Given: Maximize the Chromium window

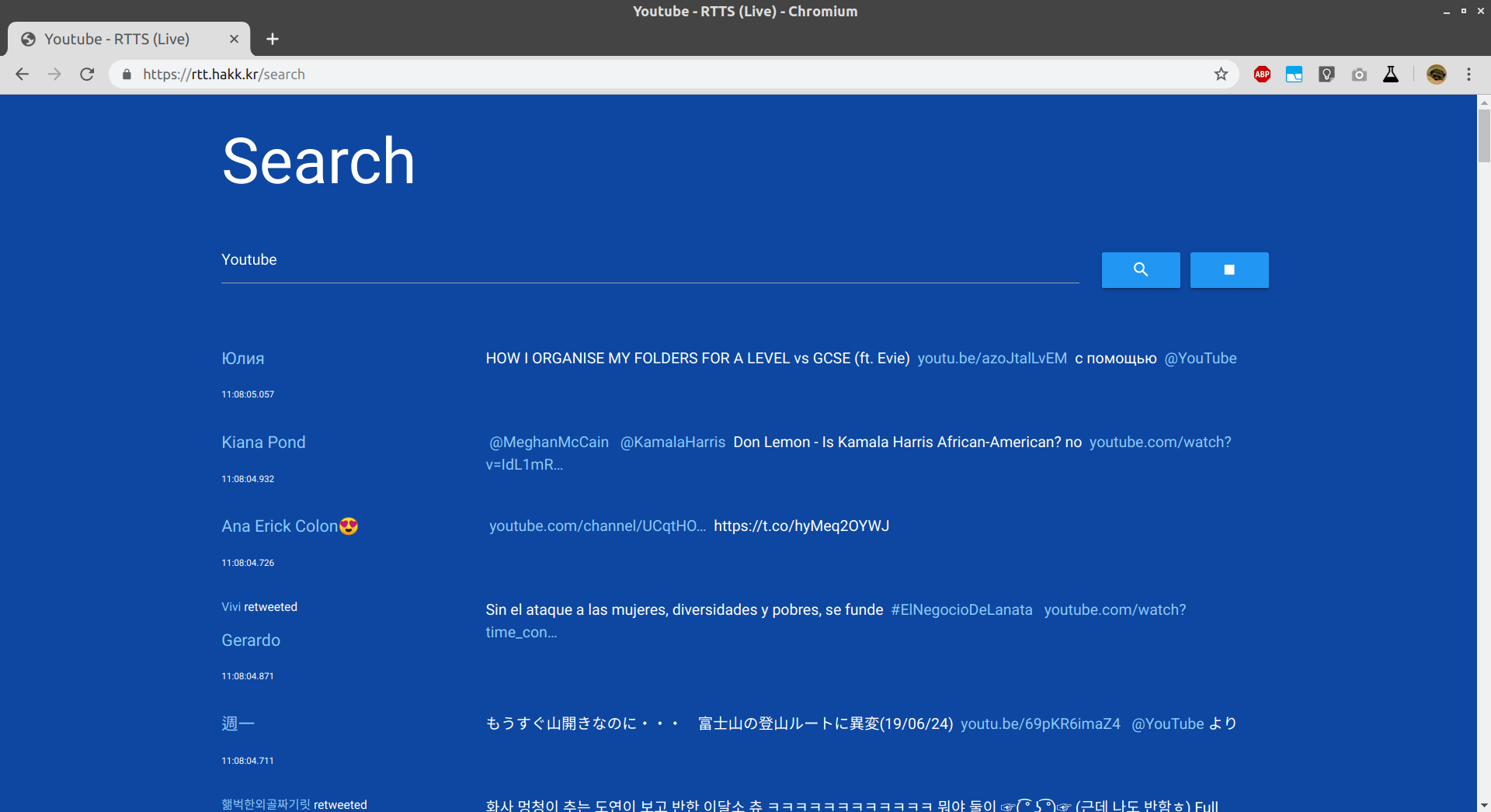Looking at the screenshot, I should click(1463, 11).
